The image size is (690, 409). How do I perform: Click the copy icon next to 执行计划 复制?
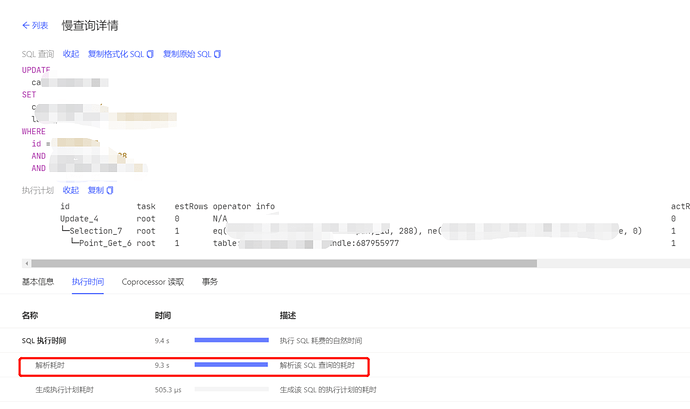coord(110,190)
